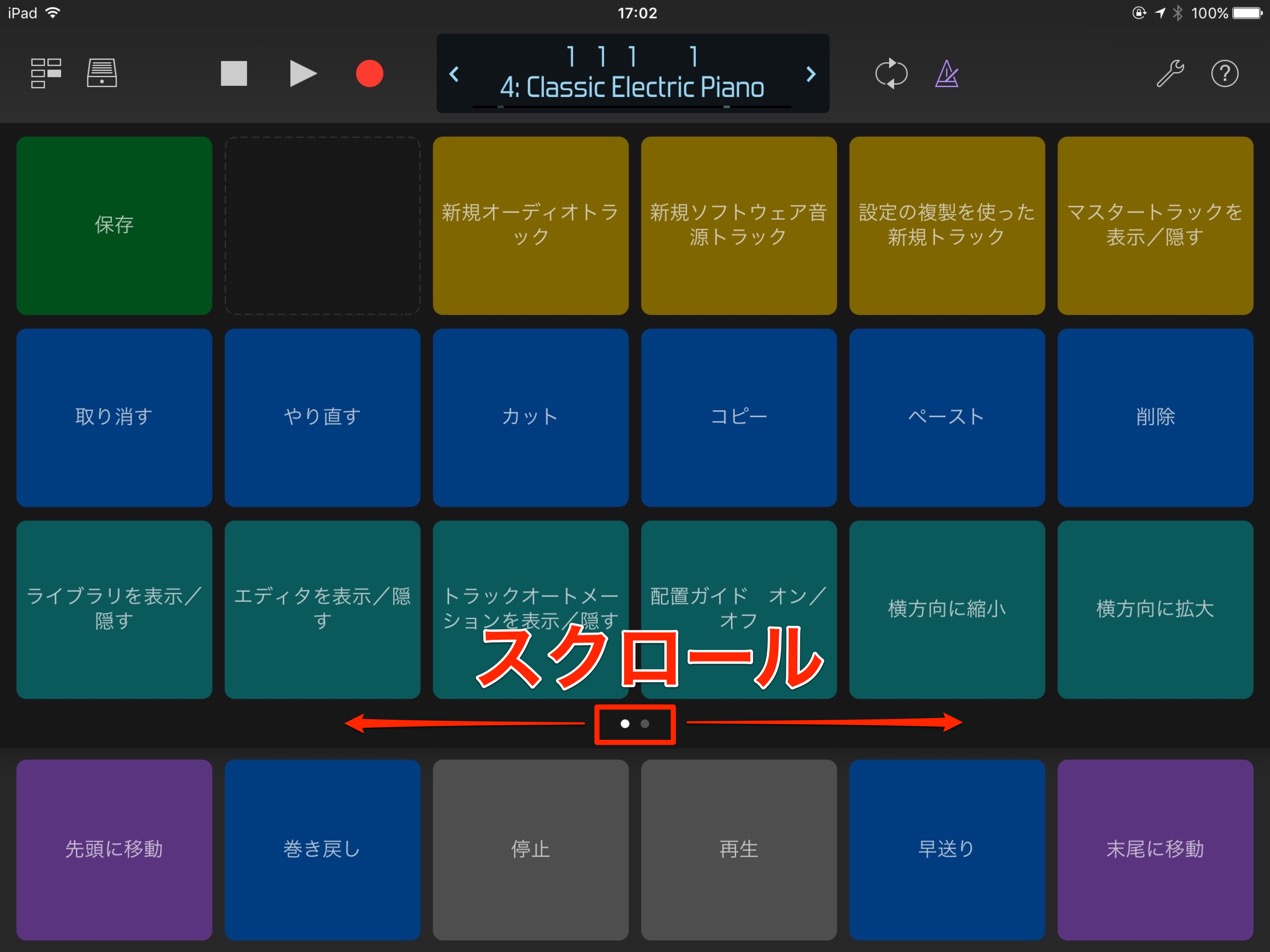Tap 新規ソフトウェア音源トラック key command
1270x952 pixels.
point(739,225)
